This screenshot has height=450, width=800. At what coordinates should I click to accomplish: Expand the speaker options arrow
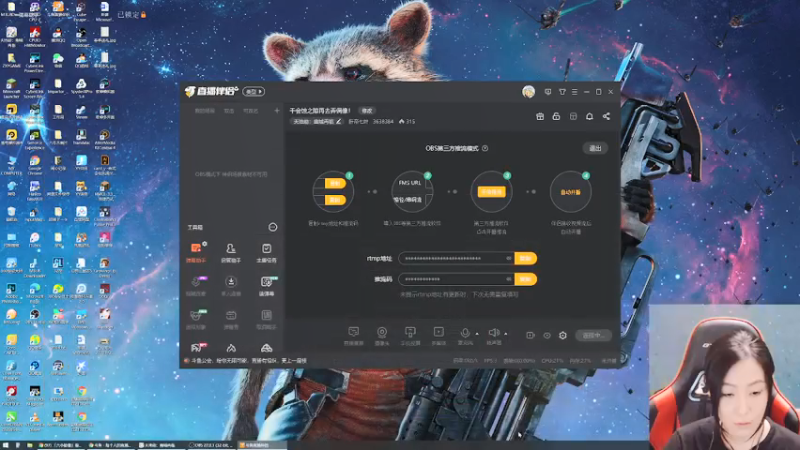506,334
